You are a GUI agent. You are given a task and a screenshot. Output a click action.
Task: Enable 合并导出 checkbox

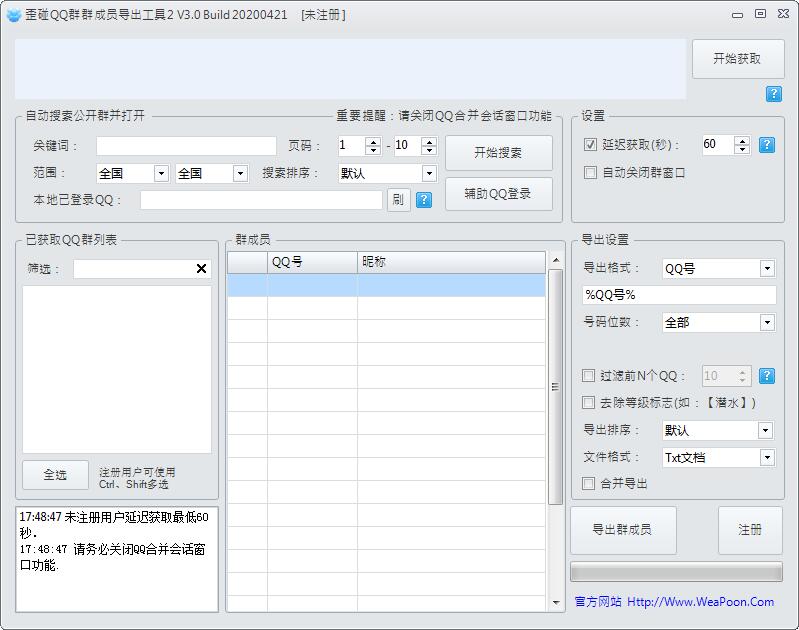coord(588,483)
